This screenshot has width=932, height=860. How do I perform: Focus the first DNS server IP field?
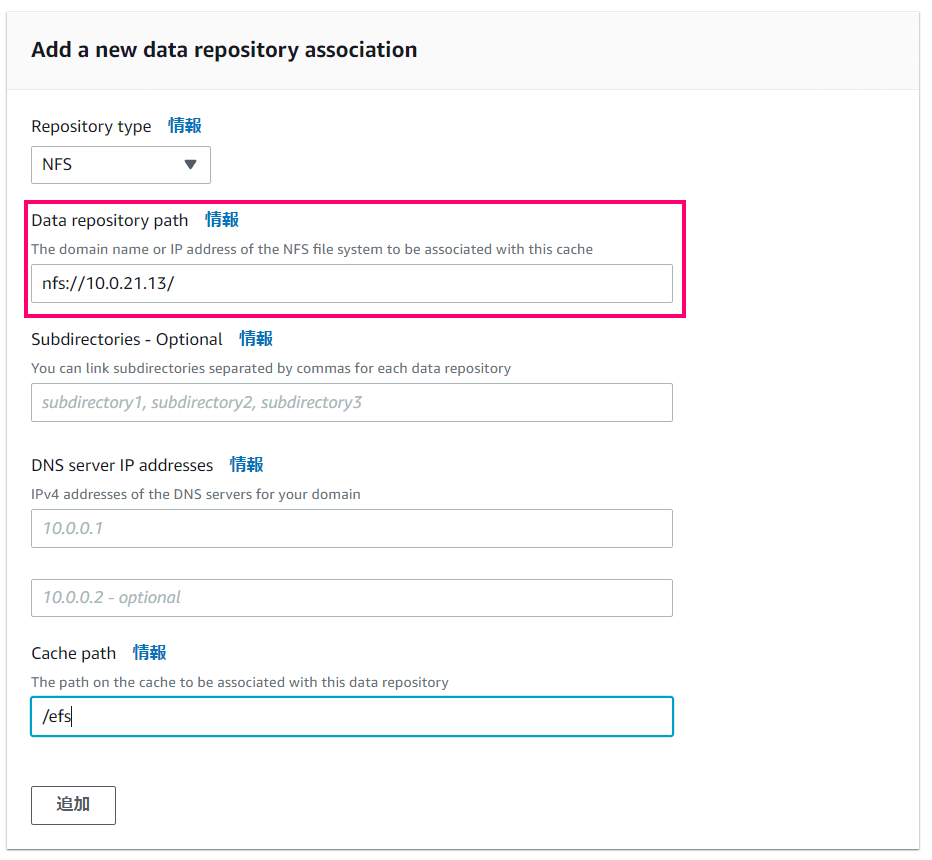[350, 528]
